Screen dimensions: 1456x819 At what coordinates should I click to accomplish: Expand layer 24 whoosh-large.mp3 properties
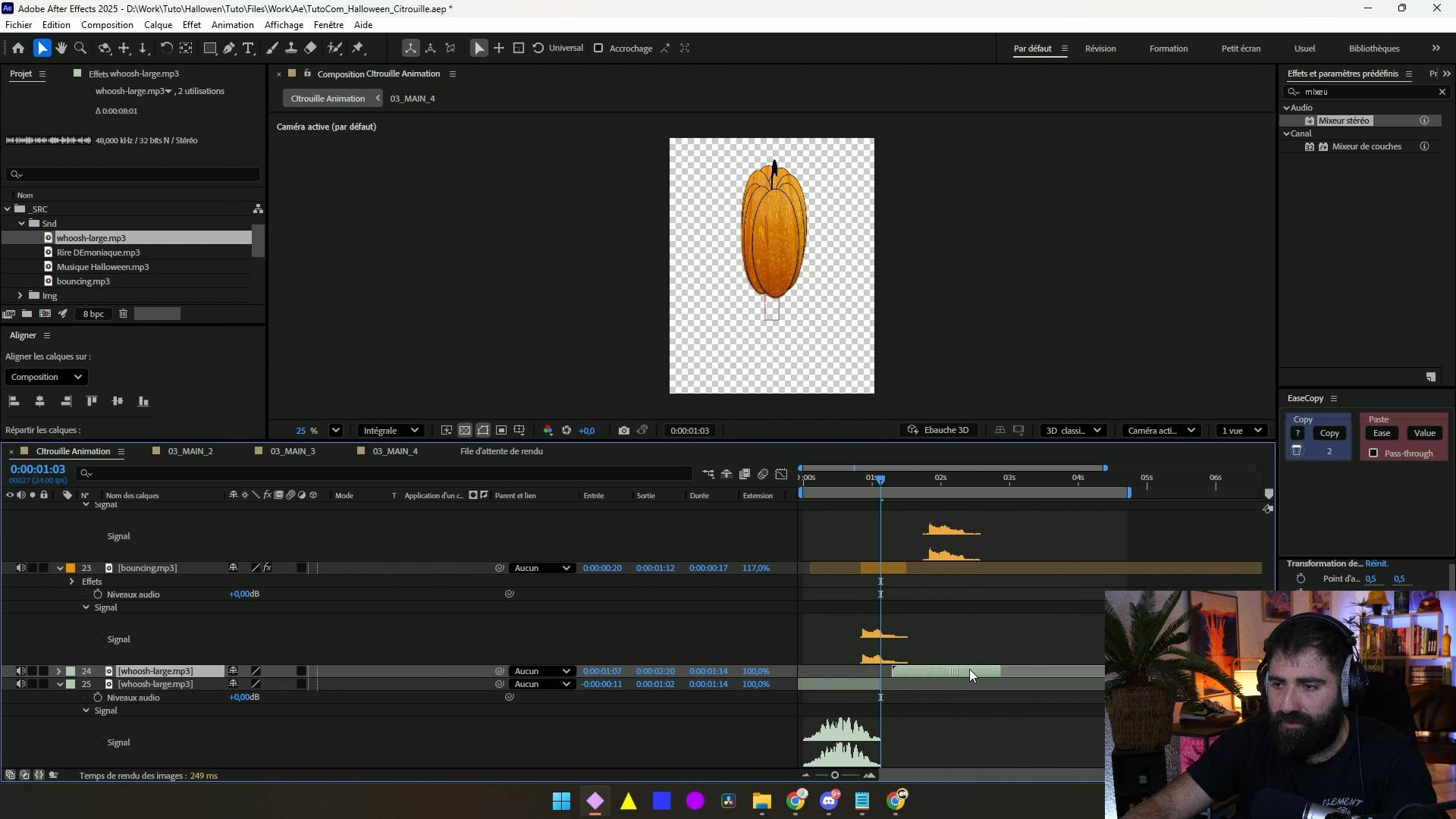pos(58,671)
